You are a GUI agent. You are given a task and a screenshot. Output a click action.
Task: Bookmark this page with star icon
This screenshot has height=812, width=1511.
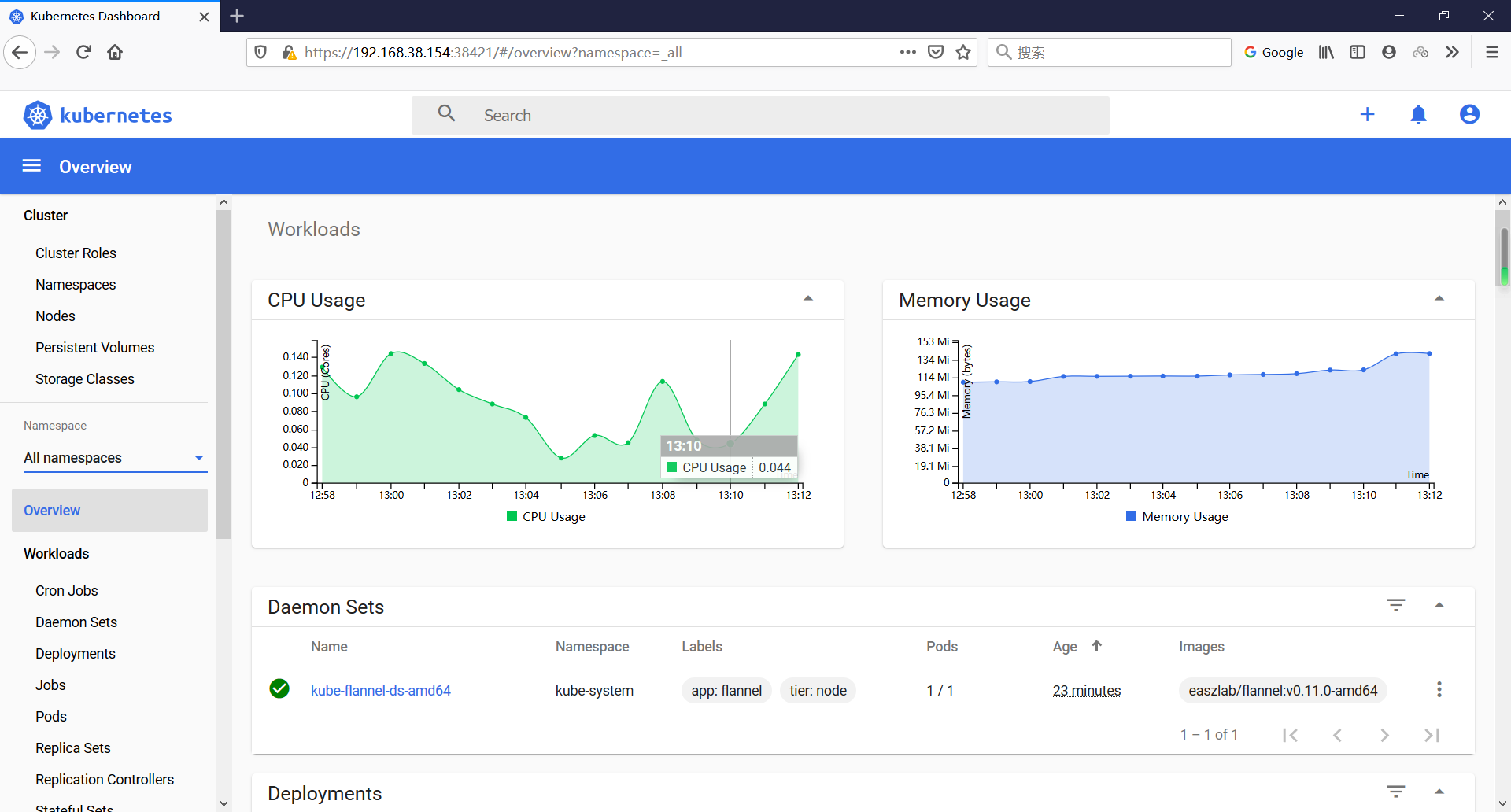(x=963, y=53)
